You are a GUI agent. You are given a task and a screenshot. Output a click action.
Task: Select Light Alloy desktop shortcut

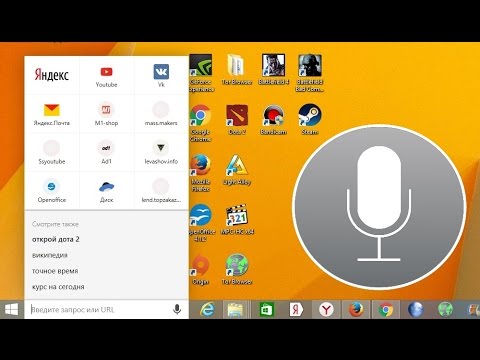pos(237,169)
